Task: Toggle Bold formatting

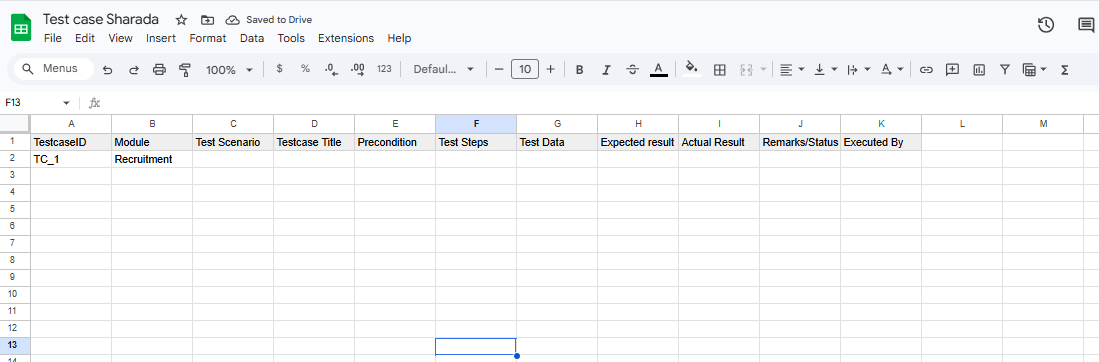Action: click(580, 69)
